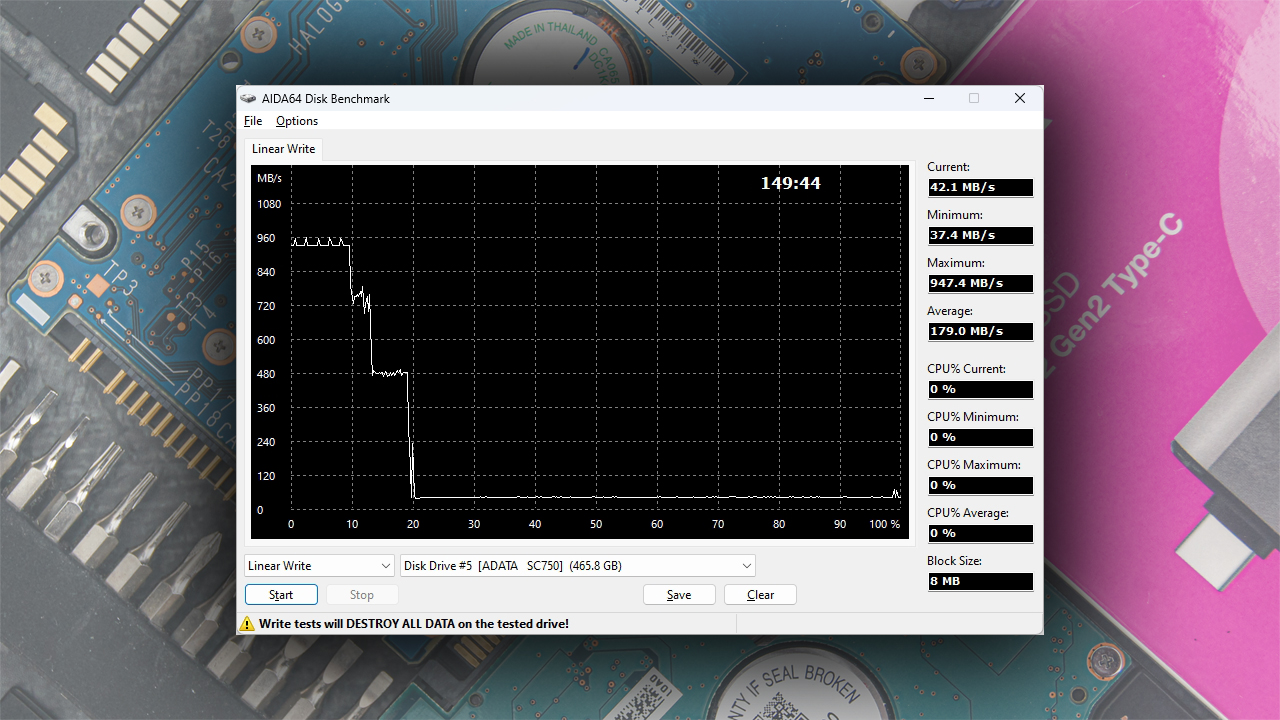Click the Block Size: label

[954, 561]
